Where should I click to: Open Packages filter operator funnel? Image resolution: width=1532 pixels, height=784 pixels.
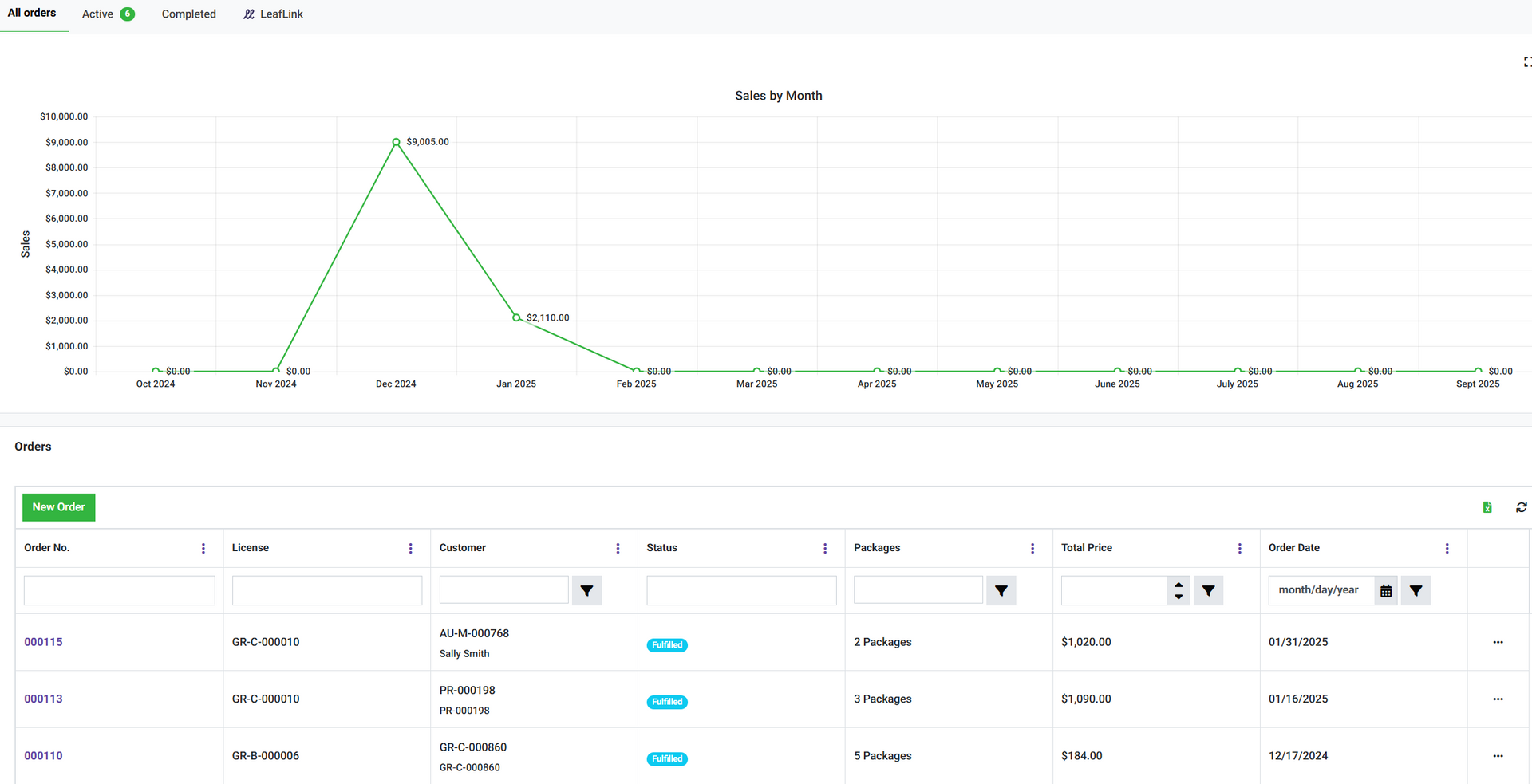pyautogui.click(x=1001, y=590)
